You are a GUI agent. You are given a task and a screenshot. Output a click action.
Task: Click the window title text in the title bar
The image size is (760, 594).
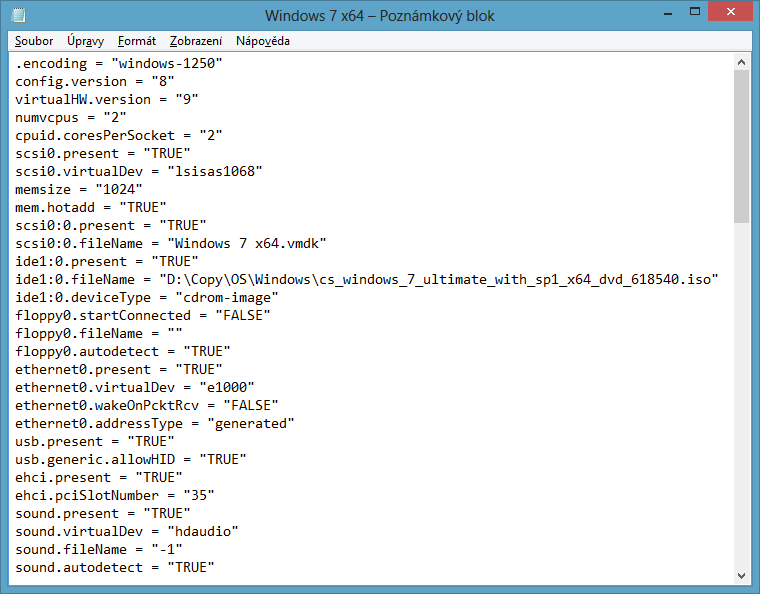379,16
